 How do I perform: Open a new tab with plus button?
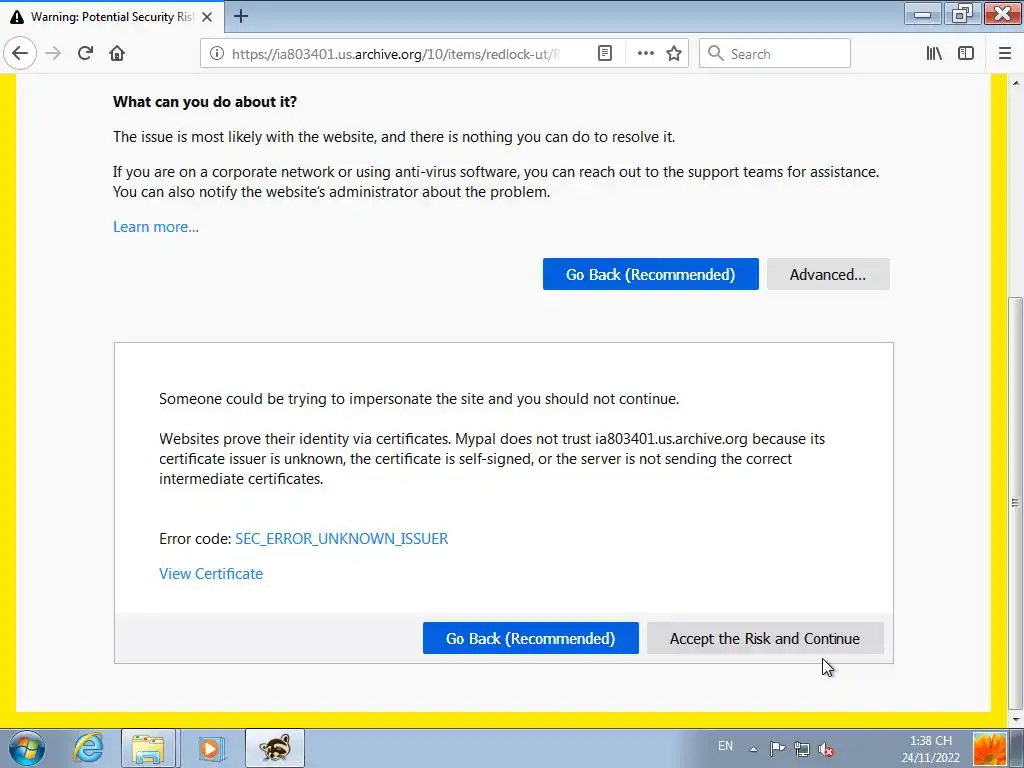(241, 16)
